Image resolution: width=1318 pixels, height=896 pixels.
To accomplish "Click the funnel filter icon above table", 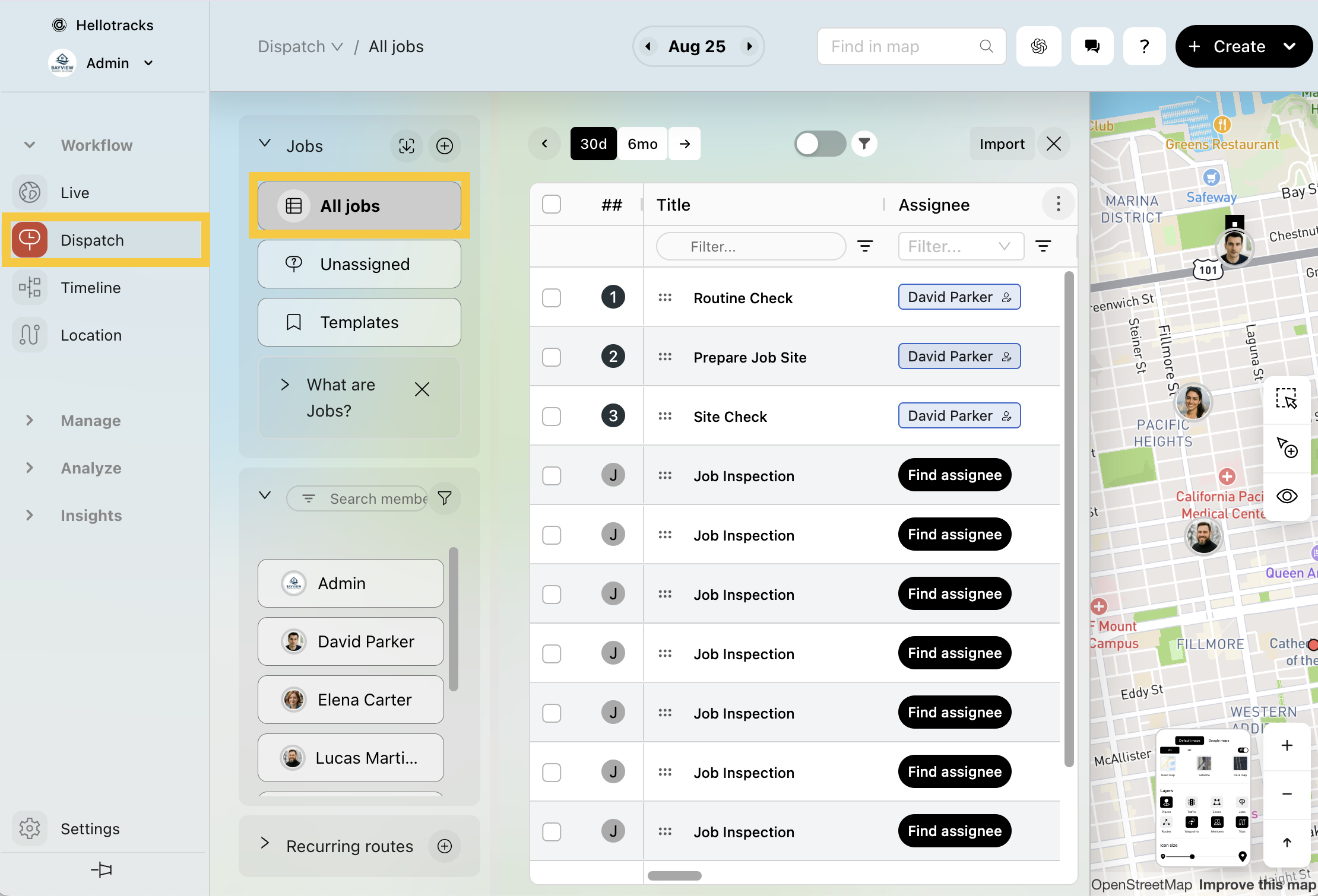I will pos(864,144).
